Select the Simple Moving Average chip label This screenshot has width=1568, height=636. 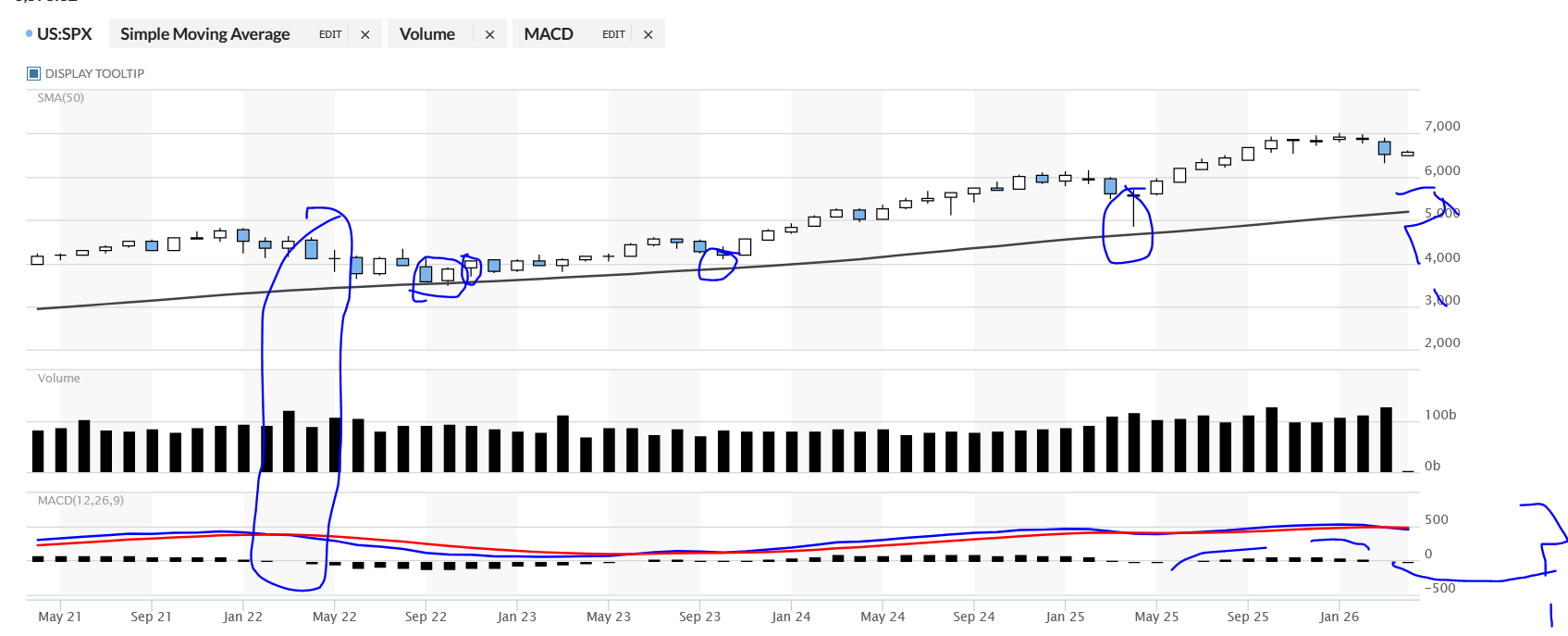tap(204, 34)
